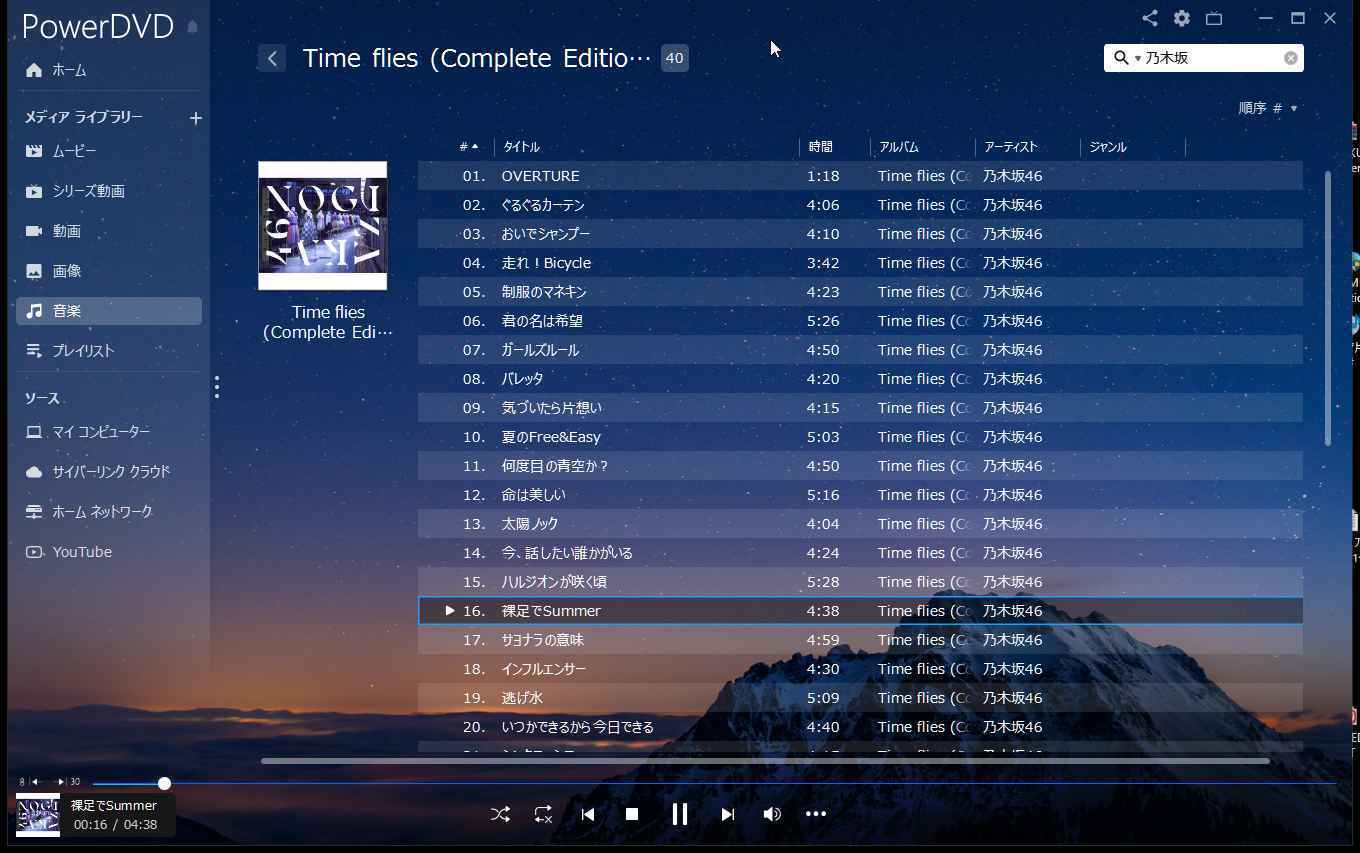Toggle repeat mode
Screen dimensions: 1360x853
pos(543,814)
